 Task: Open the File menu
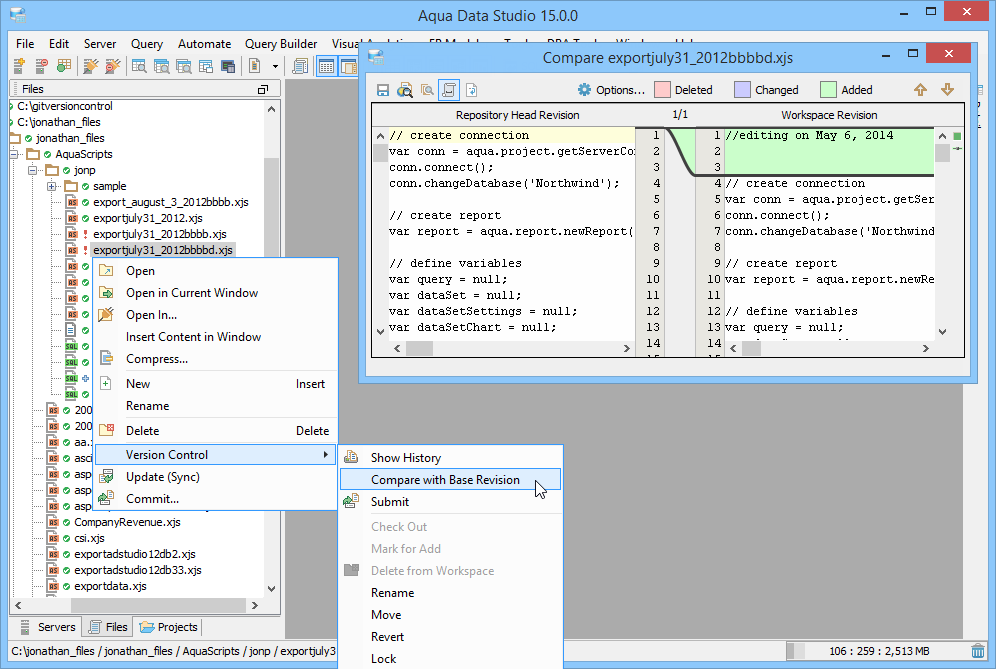(25, 44)
